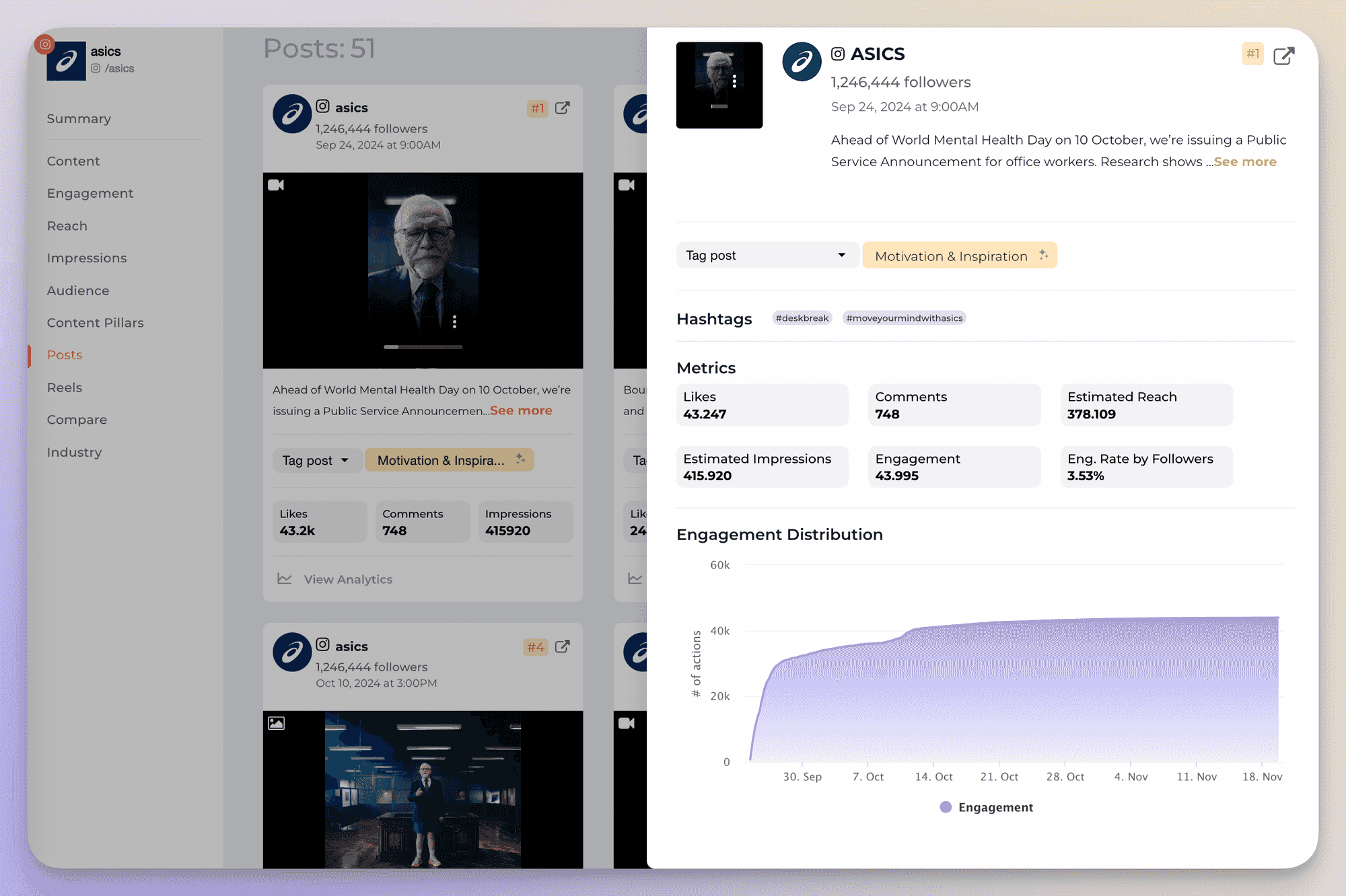Viewport: 1346px width, 896px height.
Task: Click Instagram icon on post #4 card header
Action: click(323, 644)
